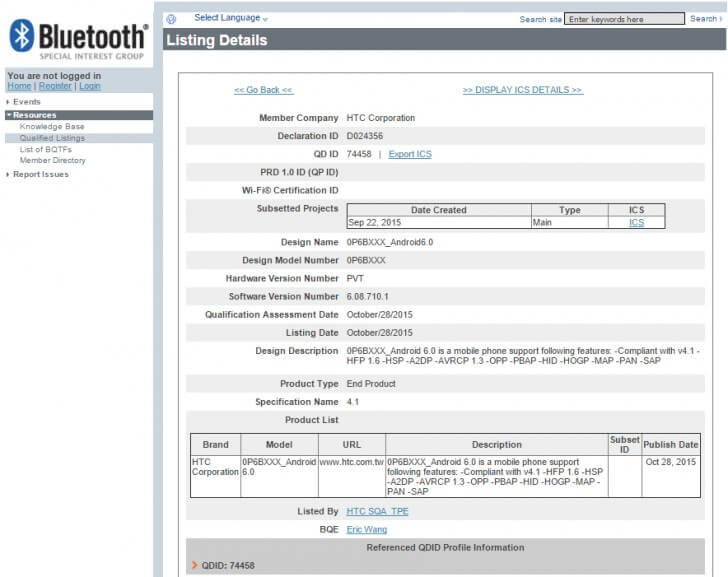Collapse the Resources menu section
Screen dimensions: 728x577
(x=34, y=115)
